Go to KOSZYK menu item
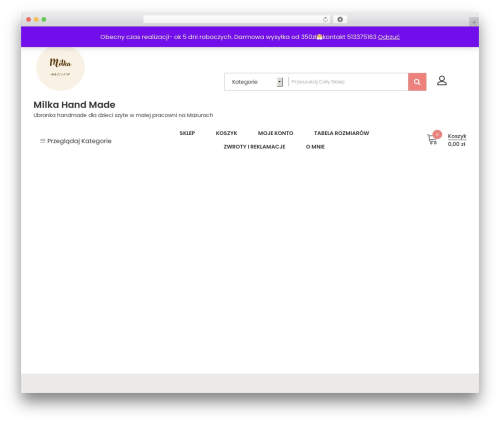 click(x=226, y=133)
